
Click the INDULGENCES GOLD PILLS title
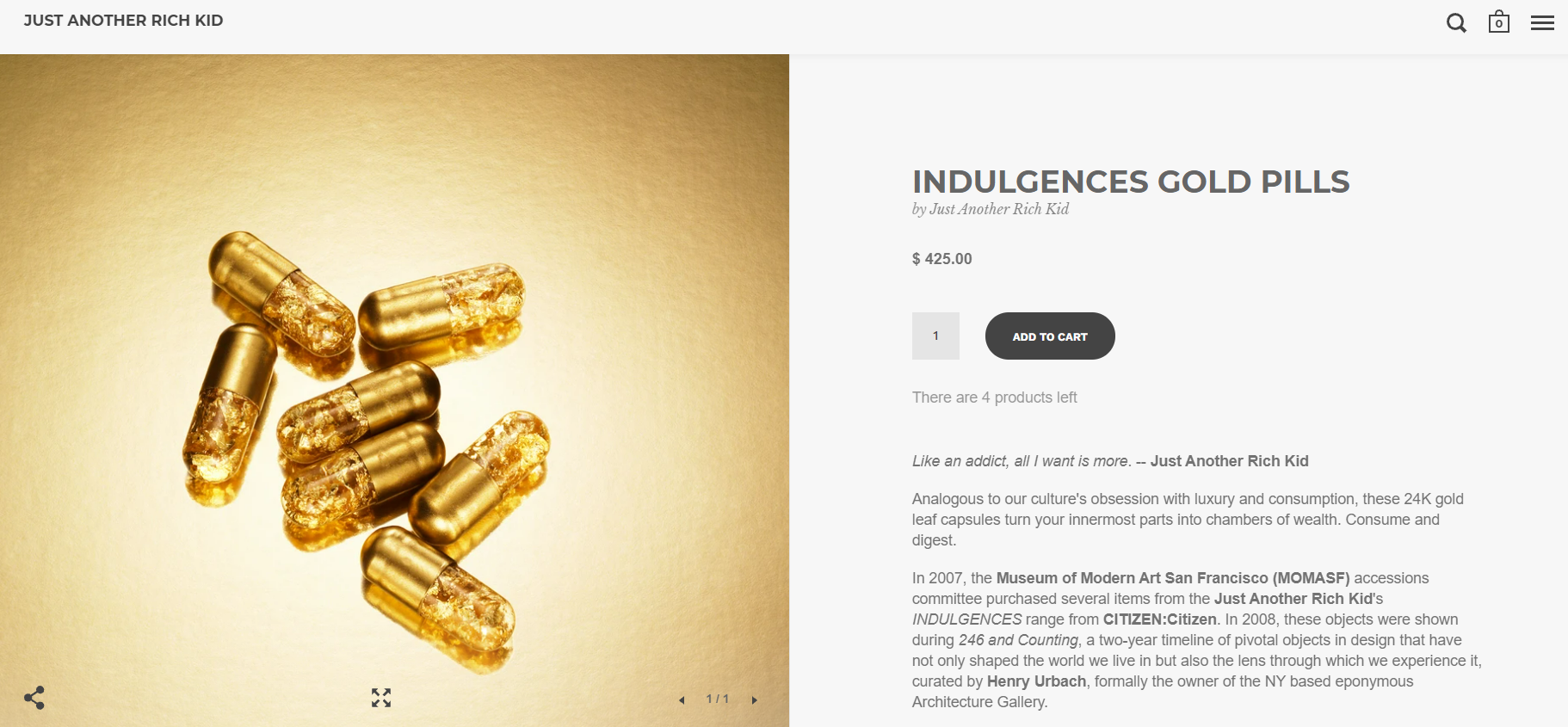pyautogui.click(x=1131, y=182)
